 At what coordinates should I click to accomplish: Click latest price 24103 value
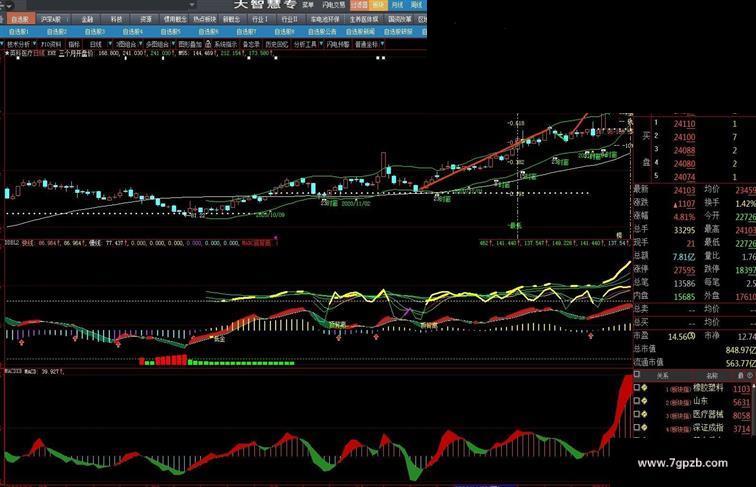[x=685, y=190]
